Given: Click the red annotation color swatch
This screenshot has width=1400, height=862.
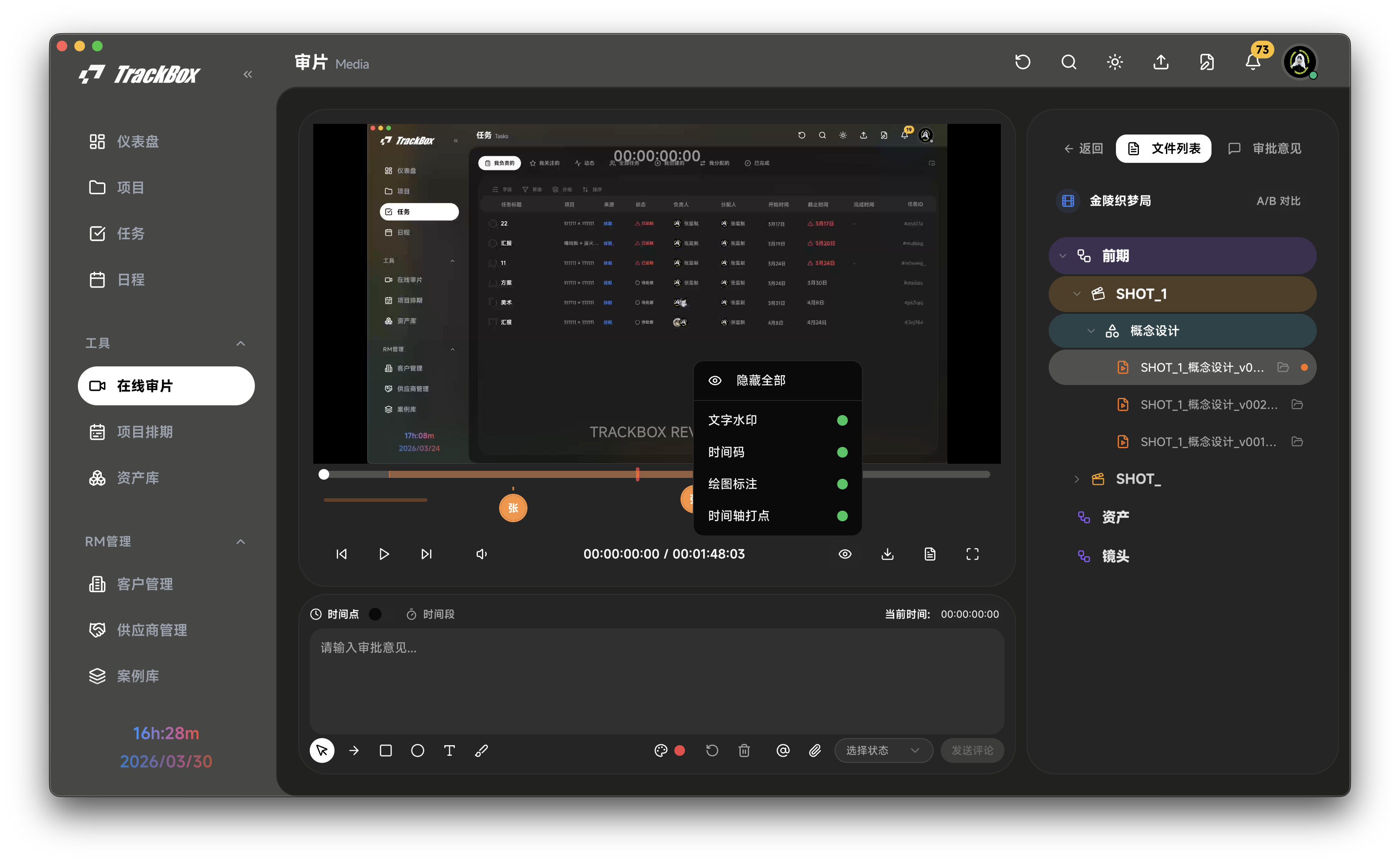Looking at the screenshot, I should (x=680, y=750).
